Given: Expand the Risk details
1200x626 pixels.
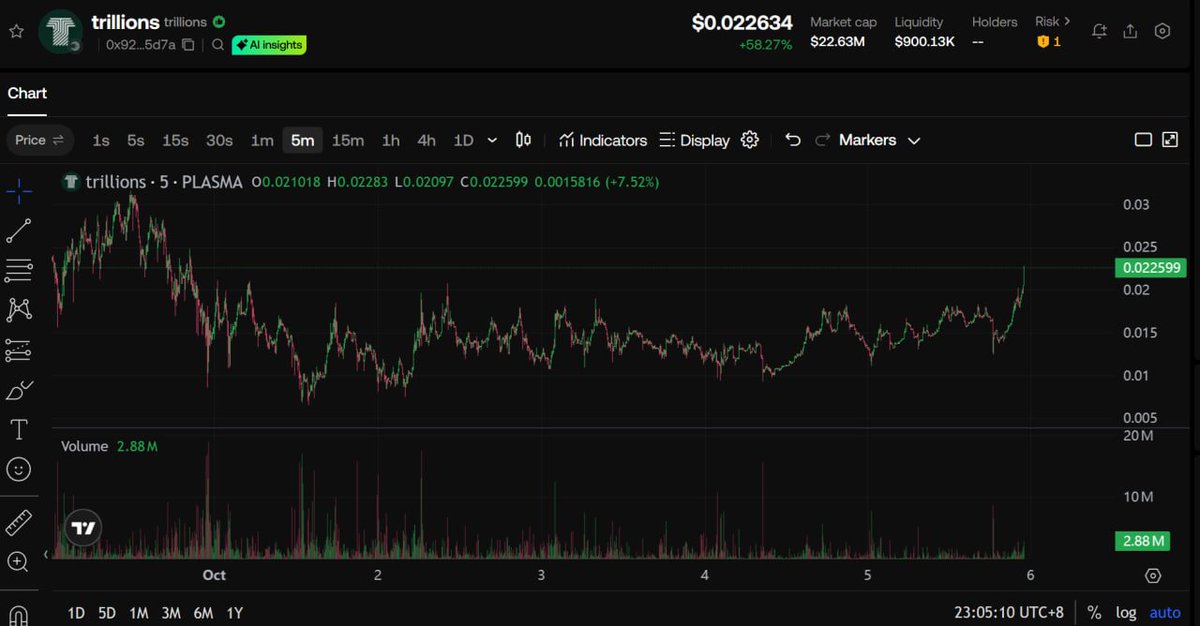Looking at the screenshot, I should click(x=1053, y=21).
